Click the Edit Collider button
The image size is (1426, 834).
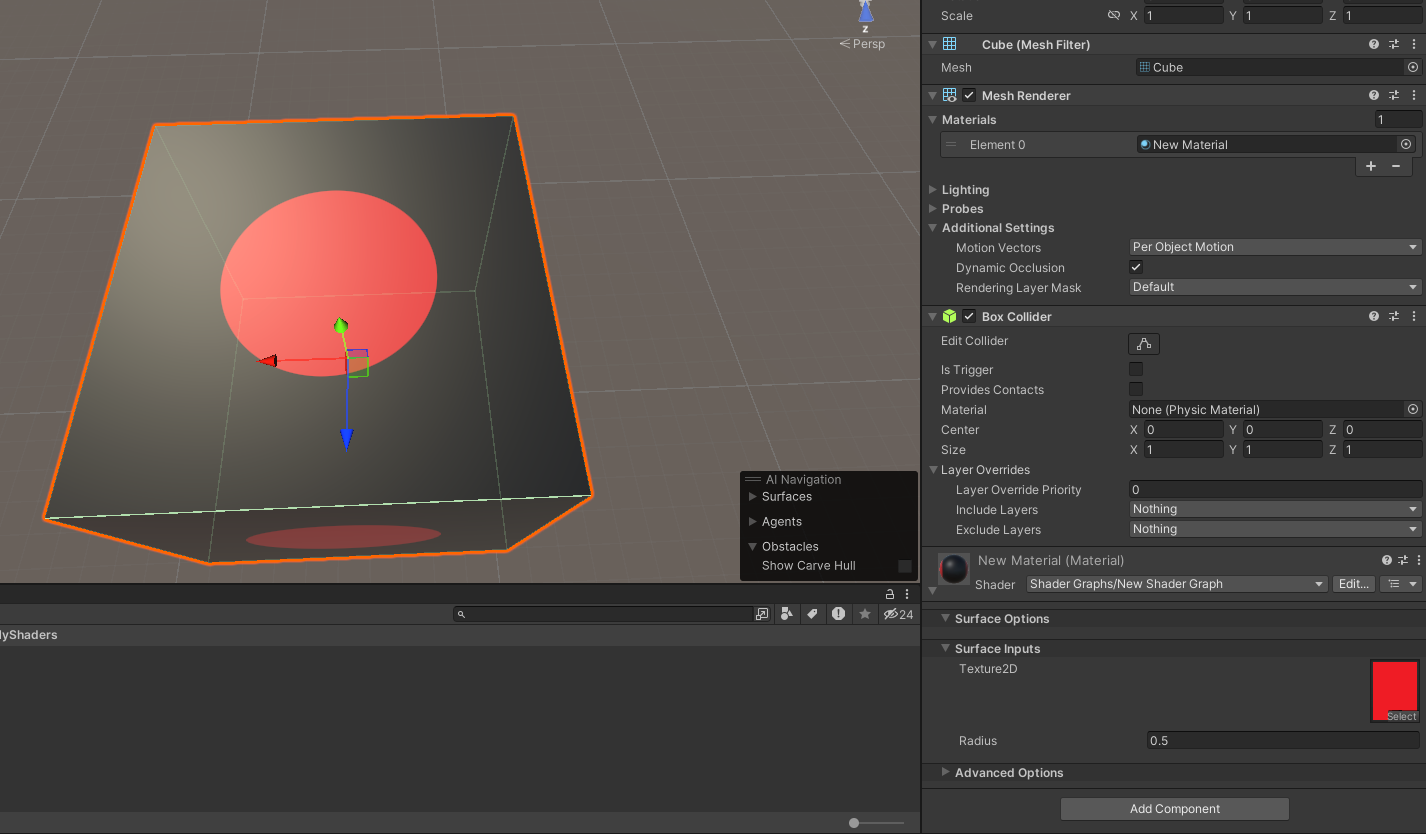click(x=1144, y=344)
